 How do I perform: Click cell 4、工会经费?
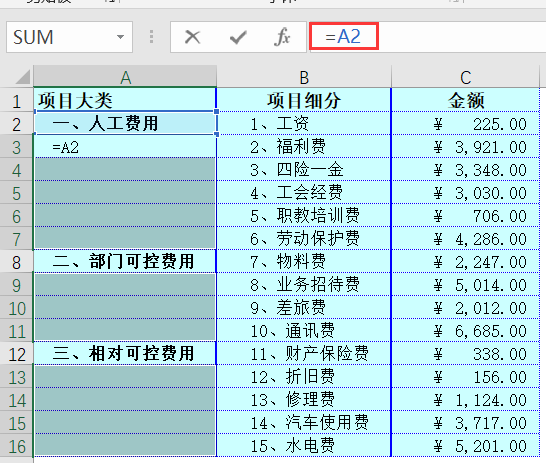tap(304, 192)
